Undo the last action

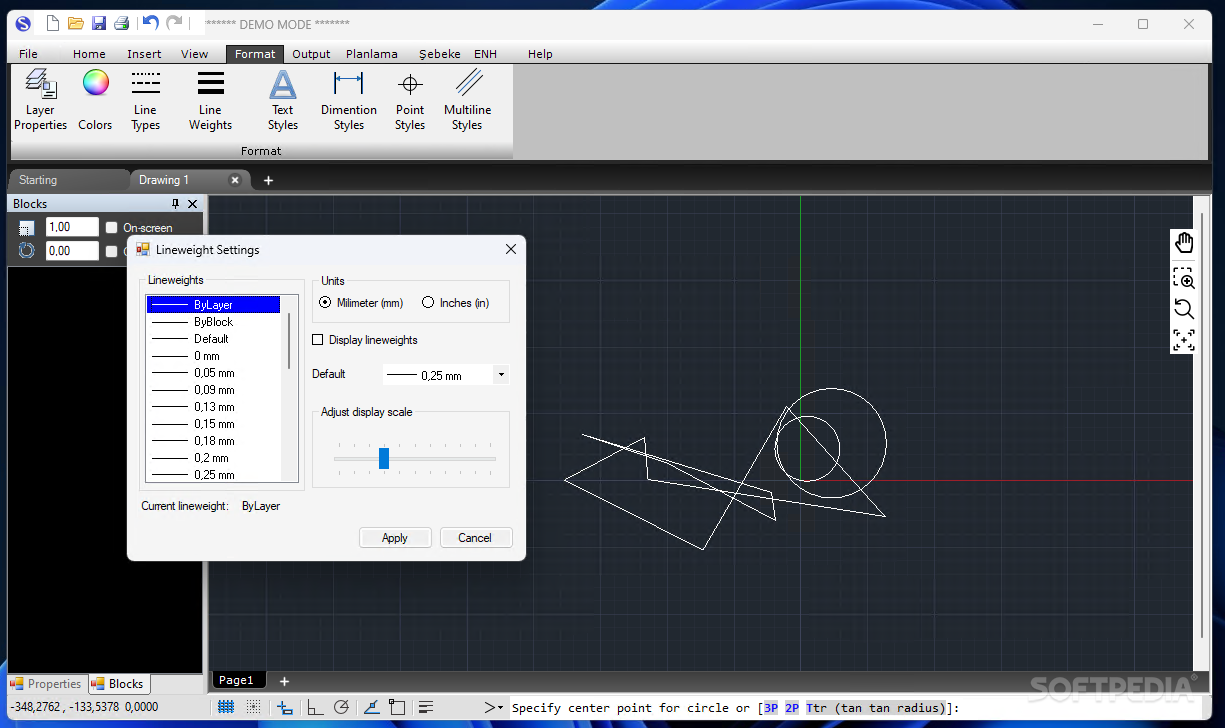[x=150, y=23]
